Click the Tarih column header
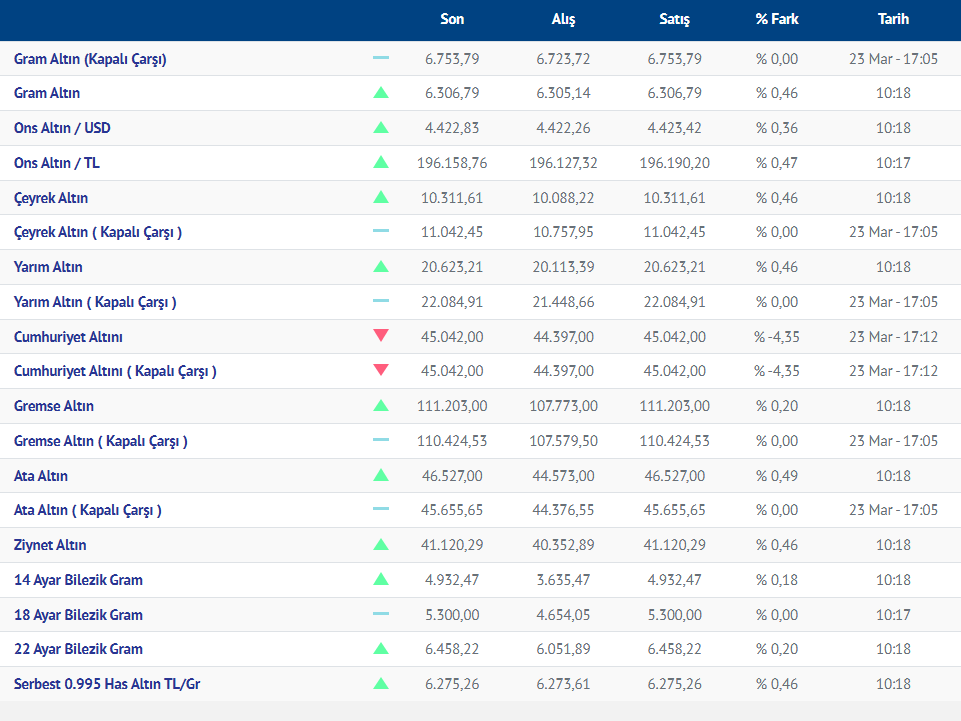Viewport: 961px width, 721px height. click(x=893, y=19)
